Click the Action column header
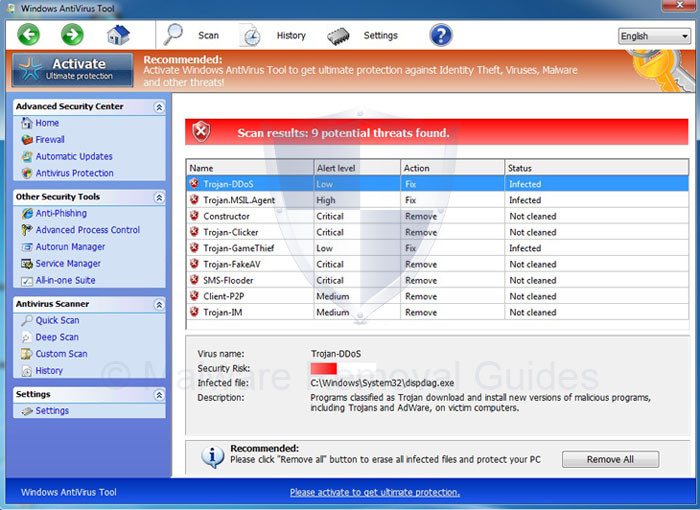 point(453,168)
